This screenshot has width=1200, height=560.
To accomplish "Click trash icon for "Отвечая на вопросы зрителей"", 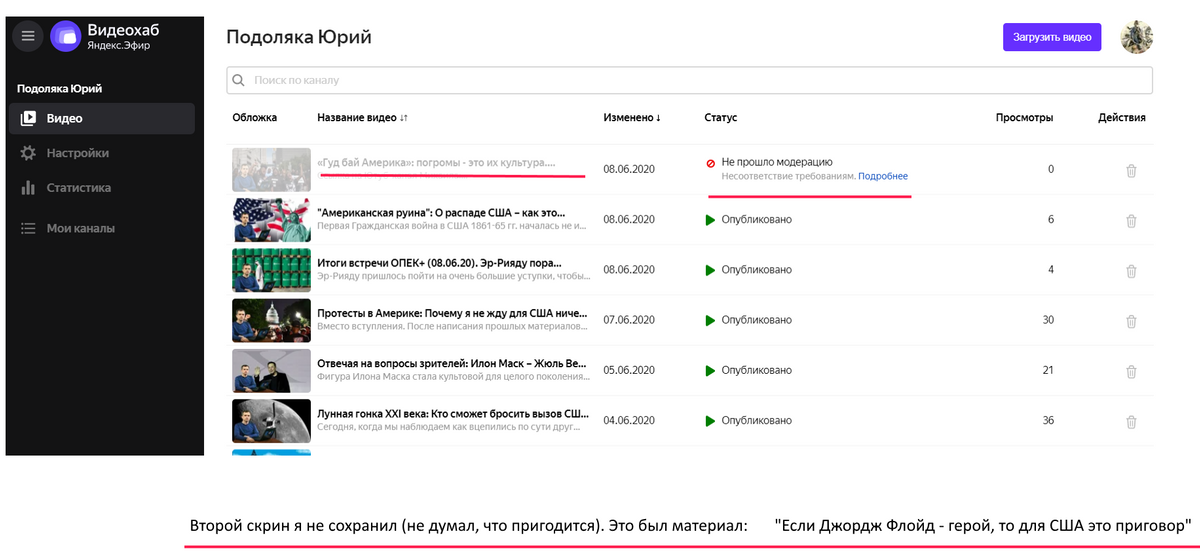I will click(x=1131, y=371).
